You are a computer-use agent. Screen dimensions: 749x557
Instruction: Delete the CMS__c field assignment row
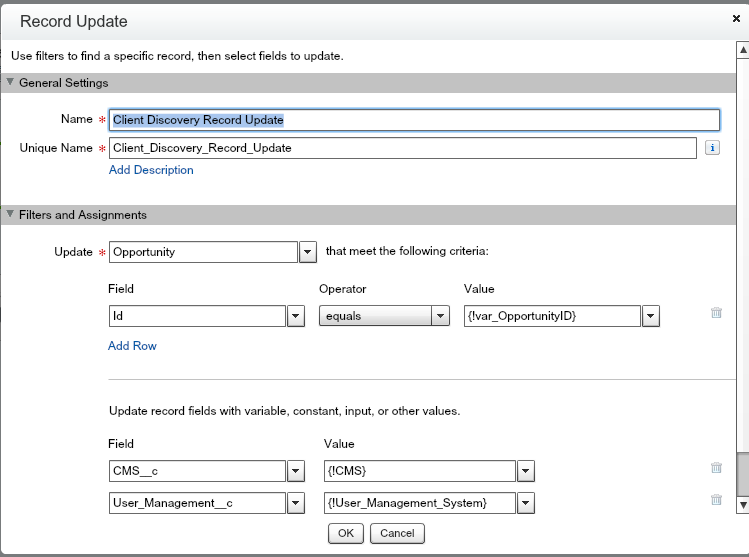click(716, 467)
